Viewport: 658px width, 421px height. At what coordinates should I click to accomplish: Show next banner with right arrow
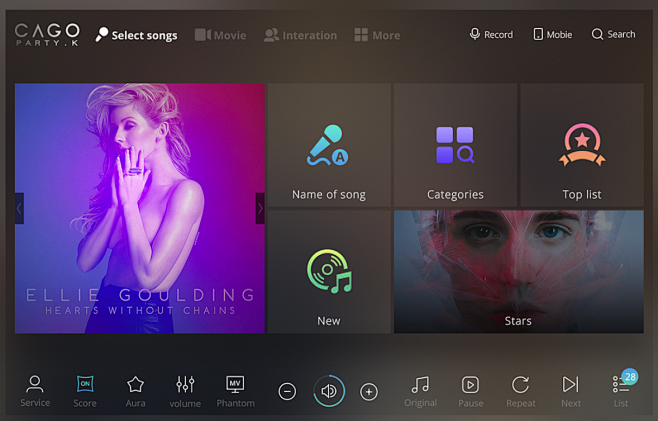click(x=260, y=208)
